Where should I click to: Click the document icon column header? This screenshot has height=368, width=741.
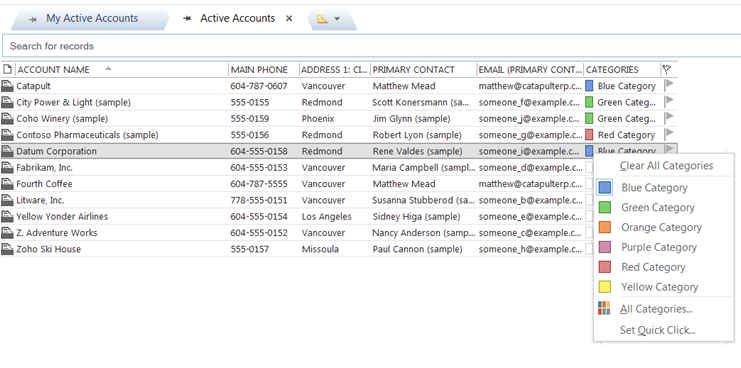pos(7,69)
